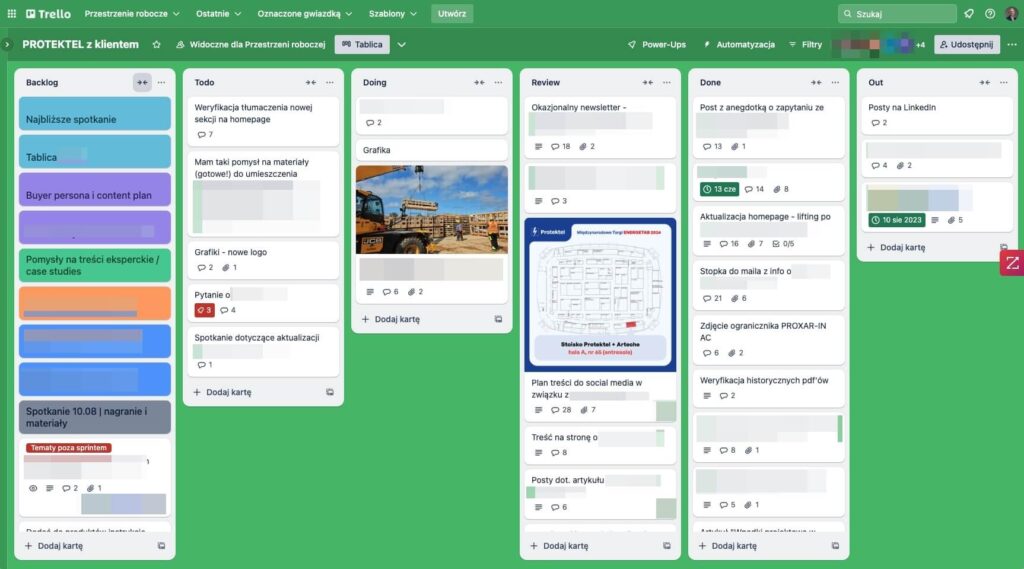Toggle the 10 sie 2023 due date badge
Screen dimensions: 1024x569
896,220
